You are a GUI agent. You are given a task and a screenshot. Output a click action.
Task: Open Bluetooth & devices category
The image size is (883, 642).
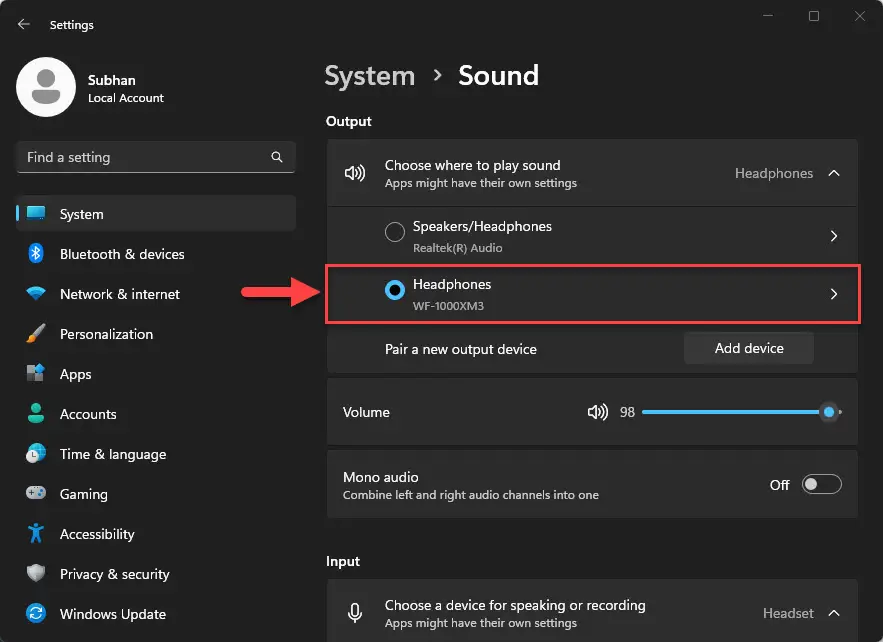(157, 253)
